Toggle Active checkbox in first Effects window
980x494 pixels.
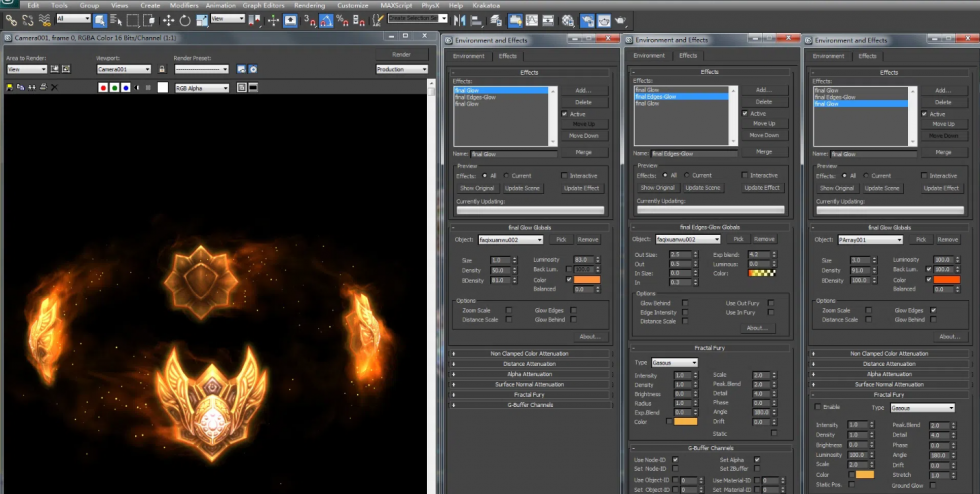[564, 114]
